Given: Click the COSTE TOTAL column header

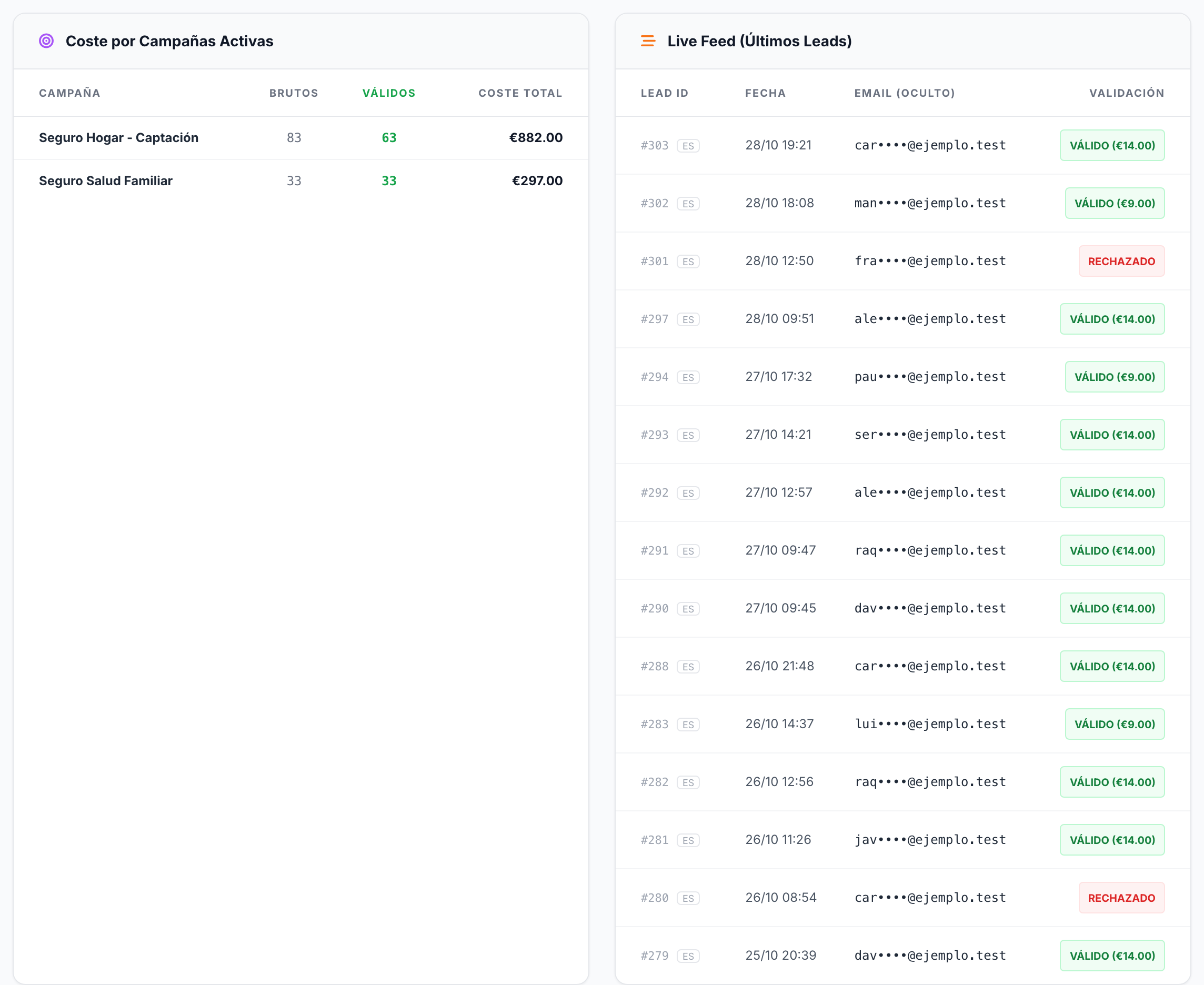Looking at the screenshot, I should pyautogui.click(x=520, y=93).
